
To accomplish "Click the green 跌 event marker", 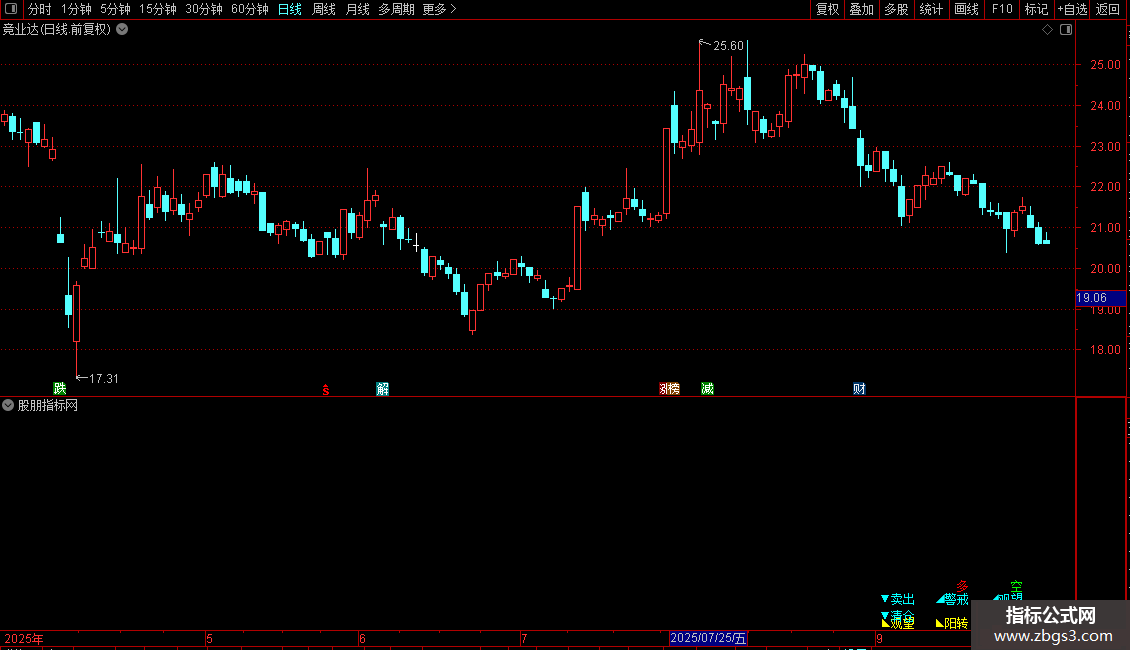I will tap(60, 389).
